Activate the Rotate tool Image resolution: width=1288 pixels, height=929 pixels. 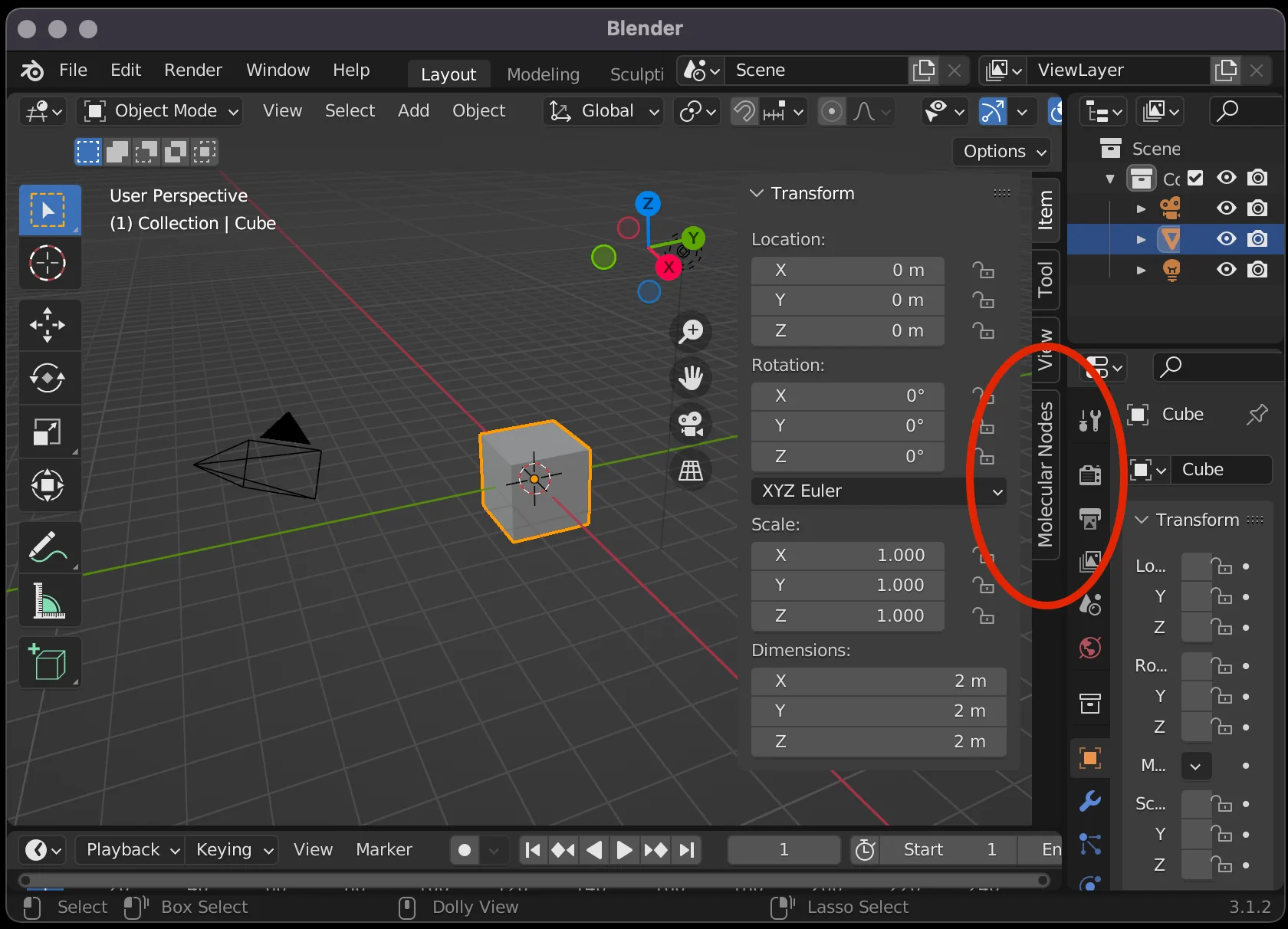click(49, 378)
